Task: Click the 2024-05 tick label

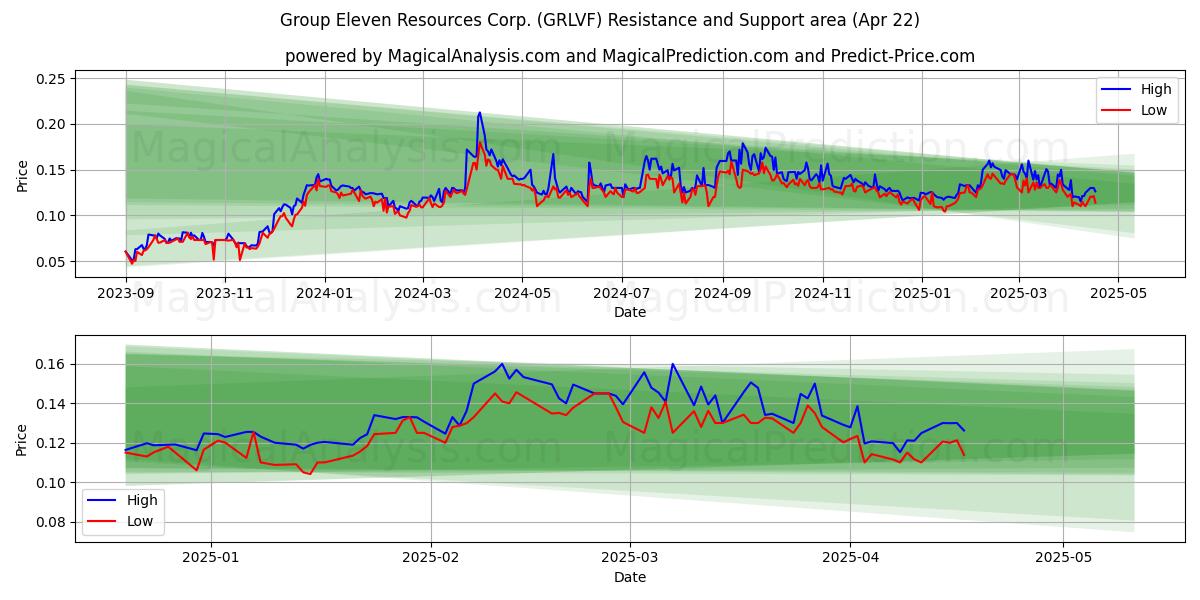Action: click(x=523, y=294)
